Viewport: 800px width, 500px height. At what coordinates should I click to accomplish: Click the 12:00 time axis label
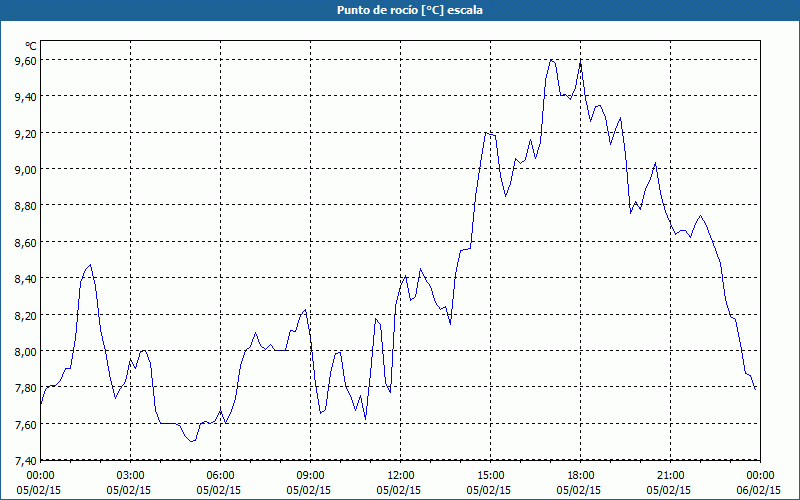(x=401, y=476)
